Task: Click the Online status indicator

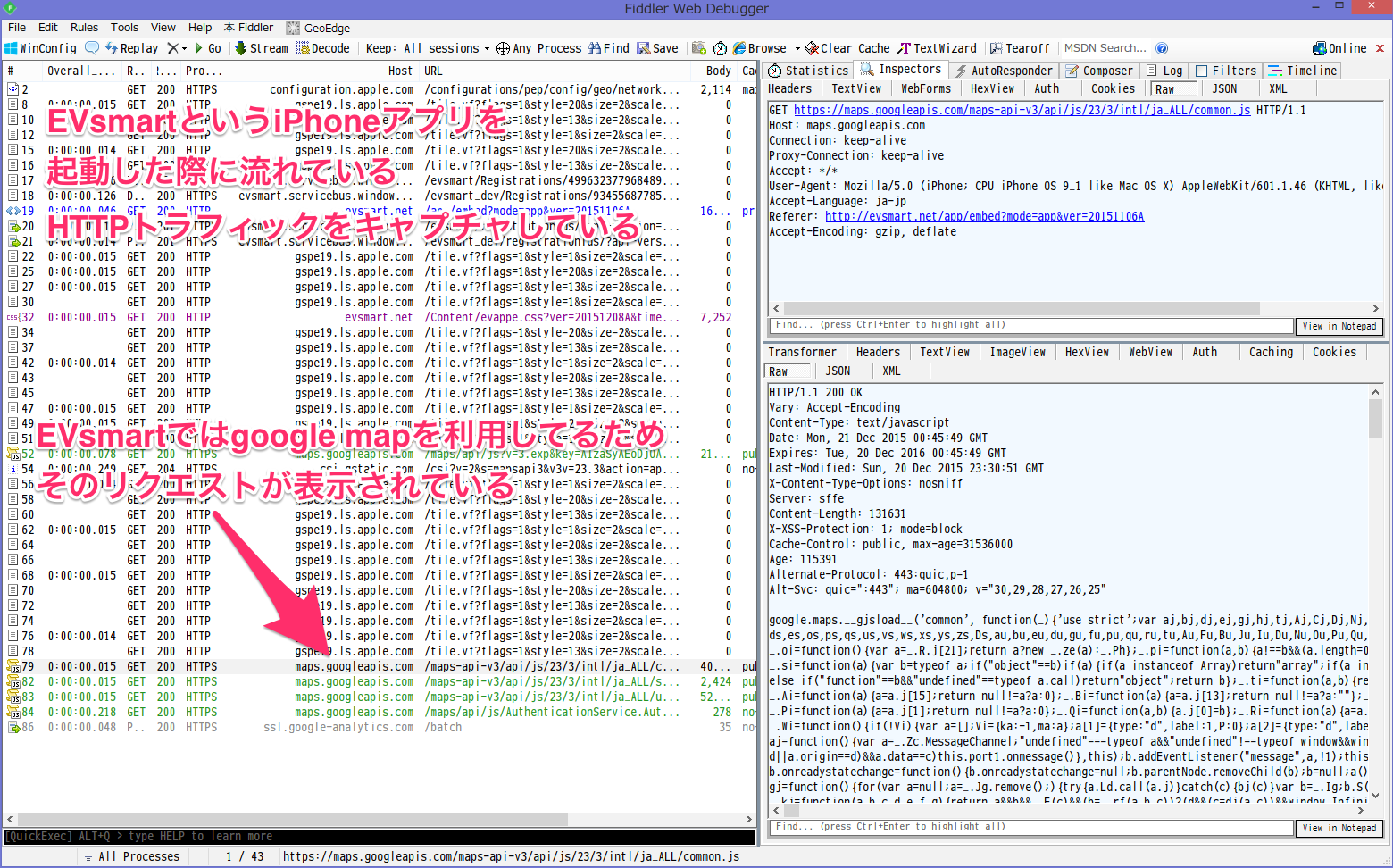Action: click(x=1339, y=48)
